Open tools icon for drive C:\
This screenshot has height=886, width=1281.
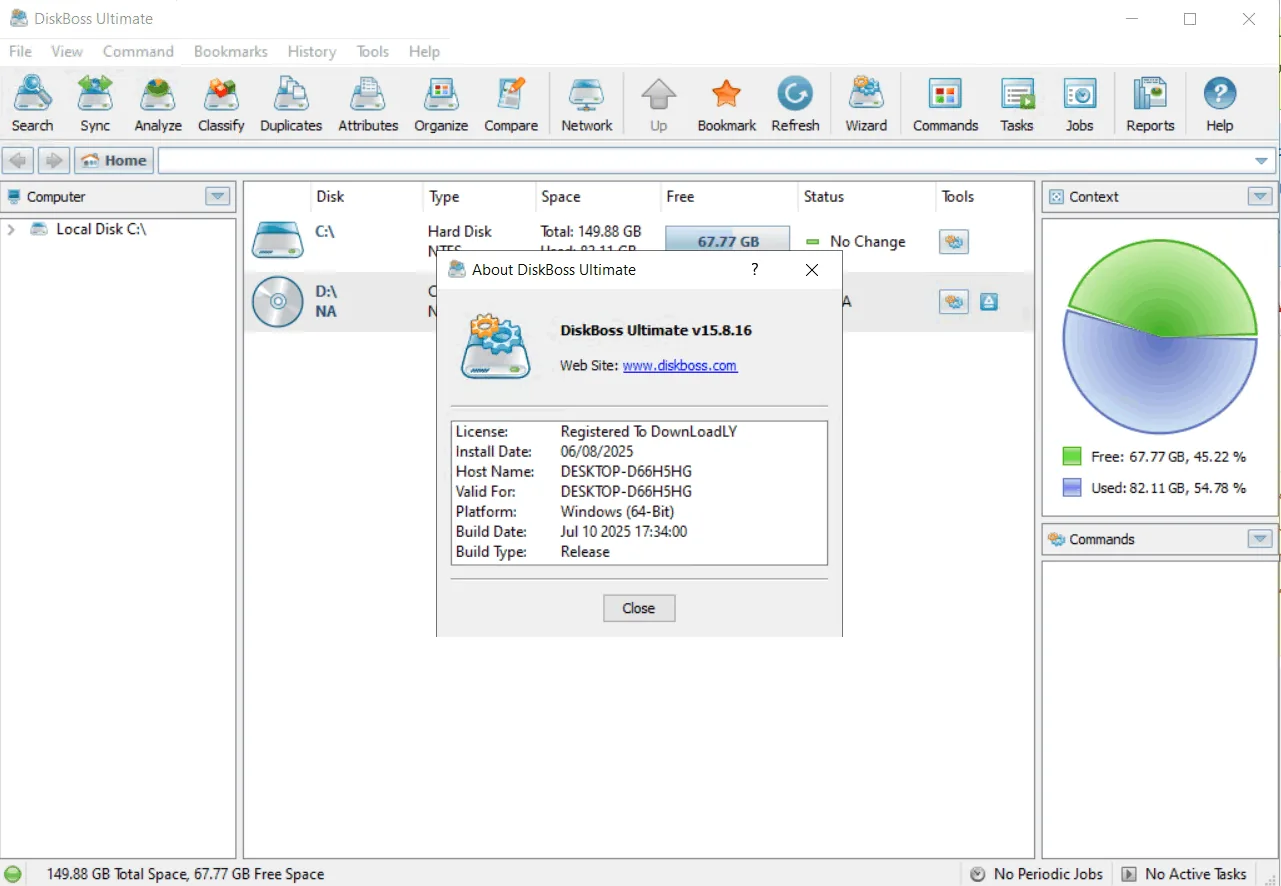(x=954, y=241)
